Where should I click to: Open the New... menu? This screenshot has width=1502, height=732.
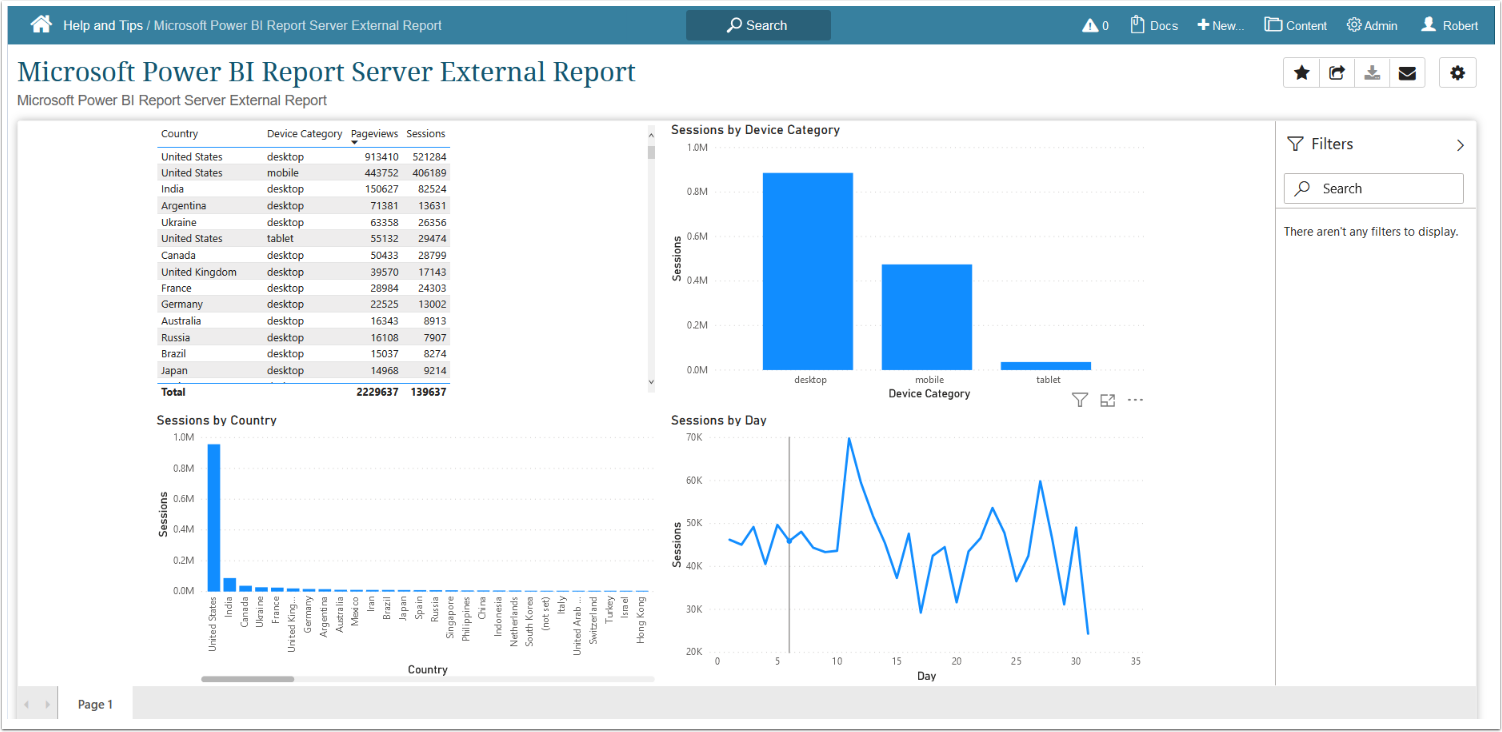[1221, 25]
